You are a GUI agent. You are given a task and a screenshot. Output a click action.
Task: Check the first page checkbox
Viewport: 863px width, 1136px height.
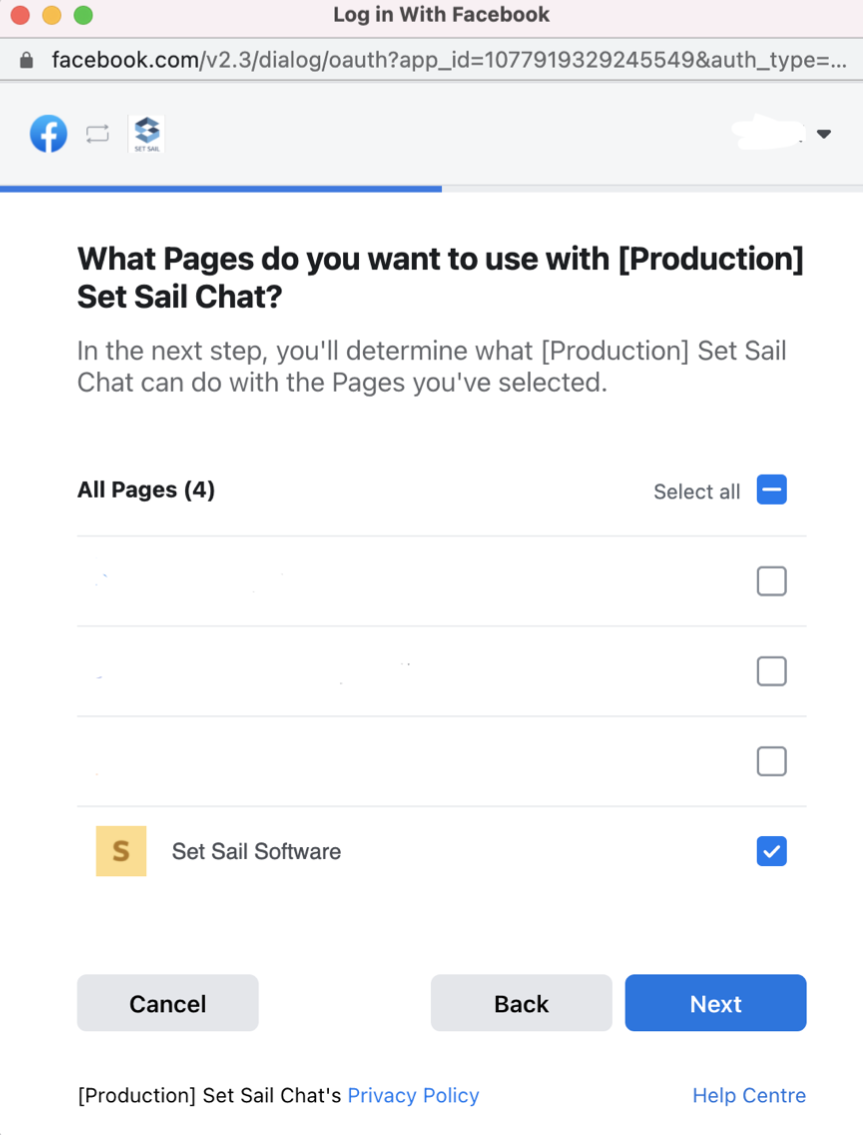[x=772, y=581]
